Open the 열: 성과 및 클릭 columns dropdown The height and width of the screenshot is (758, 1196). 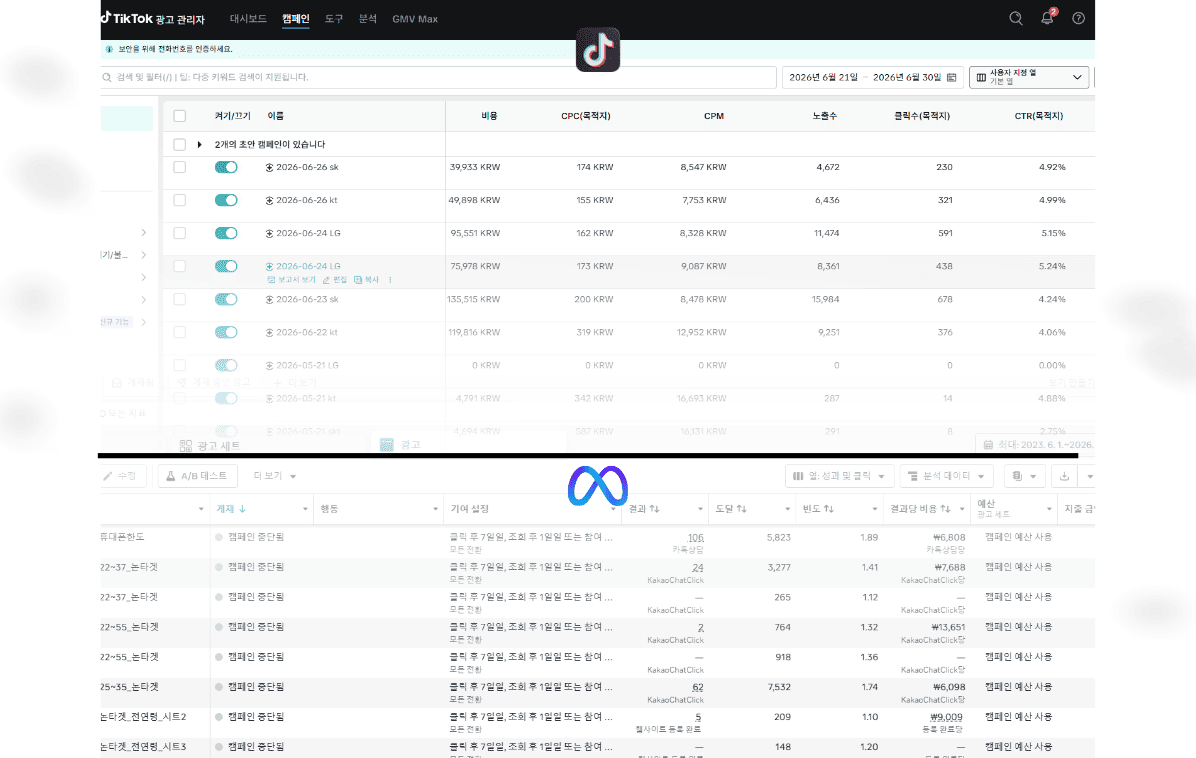pyautogui.click(x=839, y=476)
